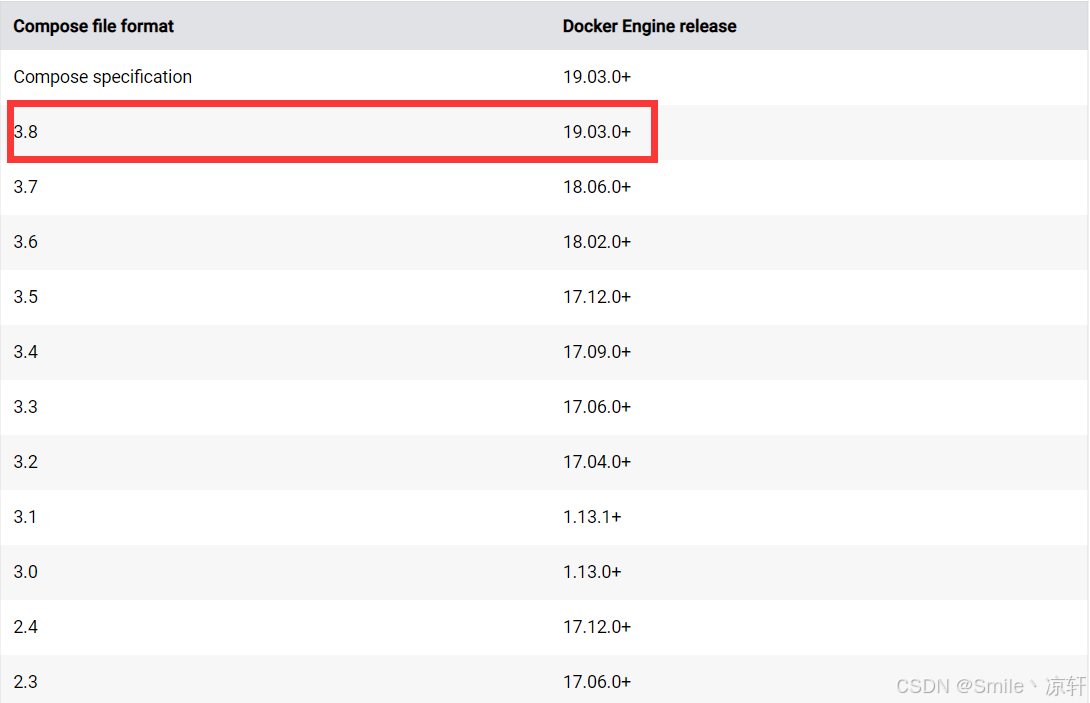Click the 17.06.0+ value in the 2.3 row
The image size is (1090, 703).
click(x=596, y=681)
